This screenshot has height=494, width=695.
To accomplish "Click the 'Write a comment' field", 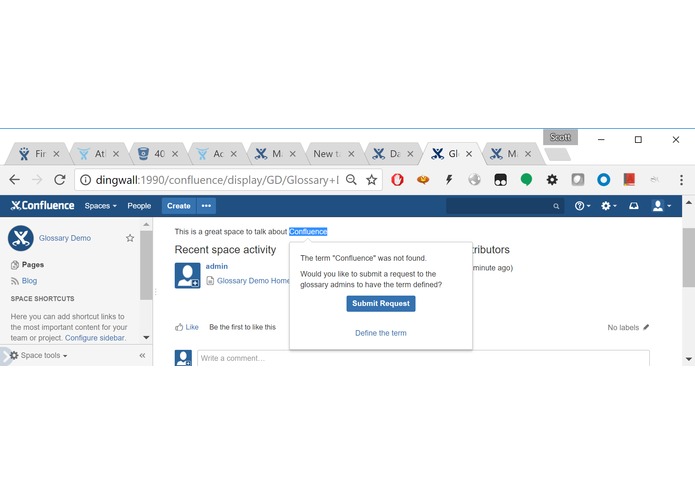I will [423, 358].
